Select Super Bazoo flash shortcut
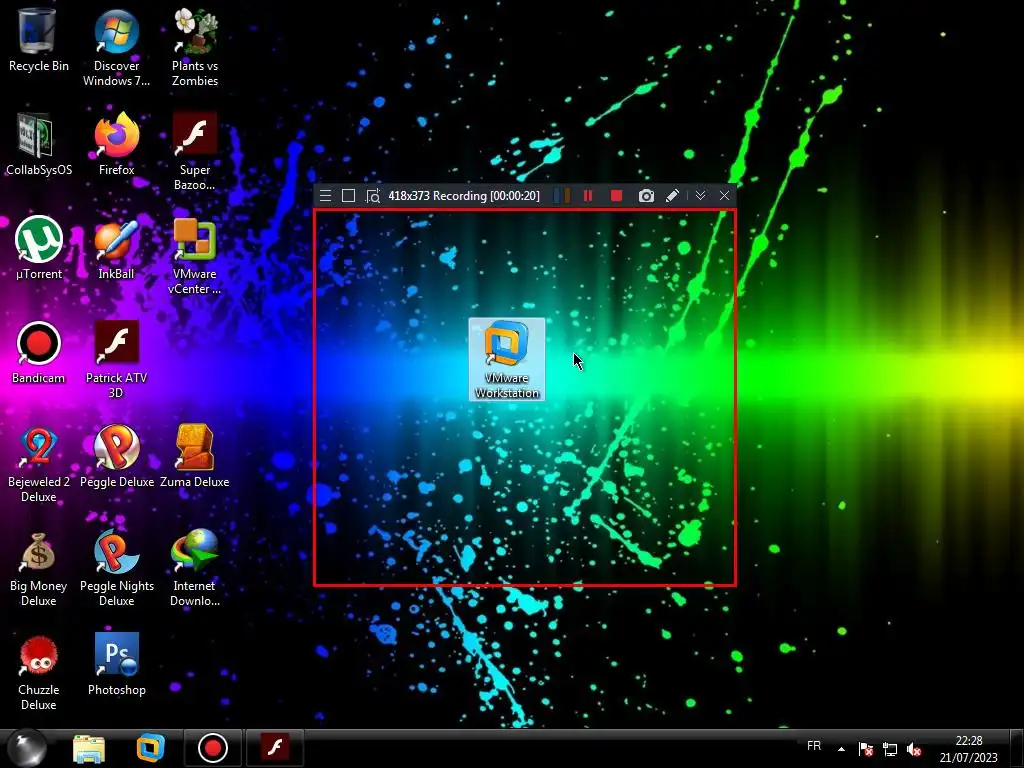 click(x=195, y=152)
